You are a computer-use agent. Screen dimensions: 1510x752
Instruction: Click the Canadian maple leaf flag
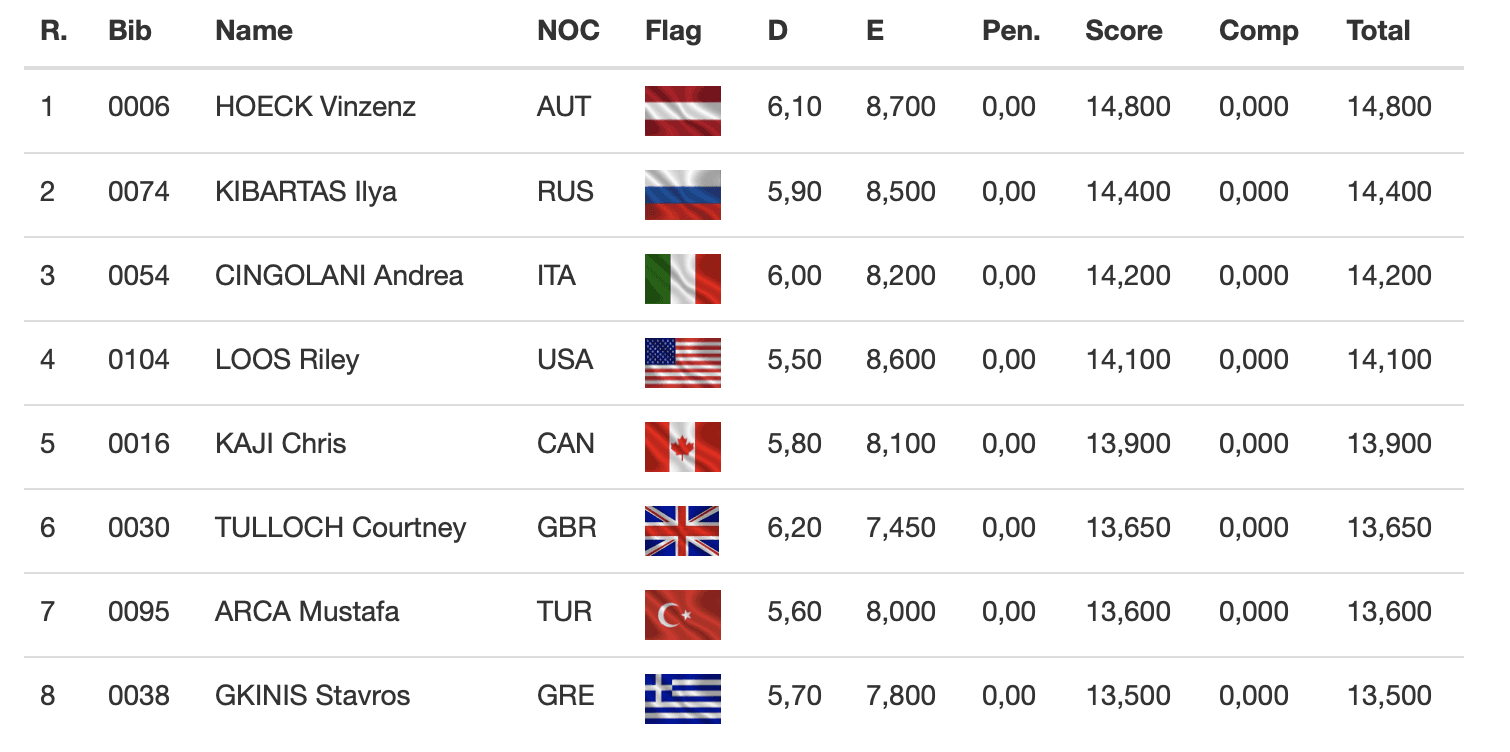(x=683, y=446)
